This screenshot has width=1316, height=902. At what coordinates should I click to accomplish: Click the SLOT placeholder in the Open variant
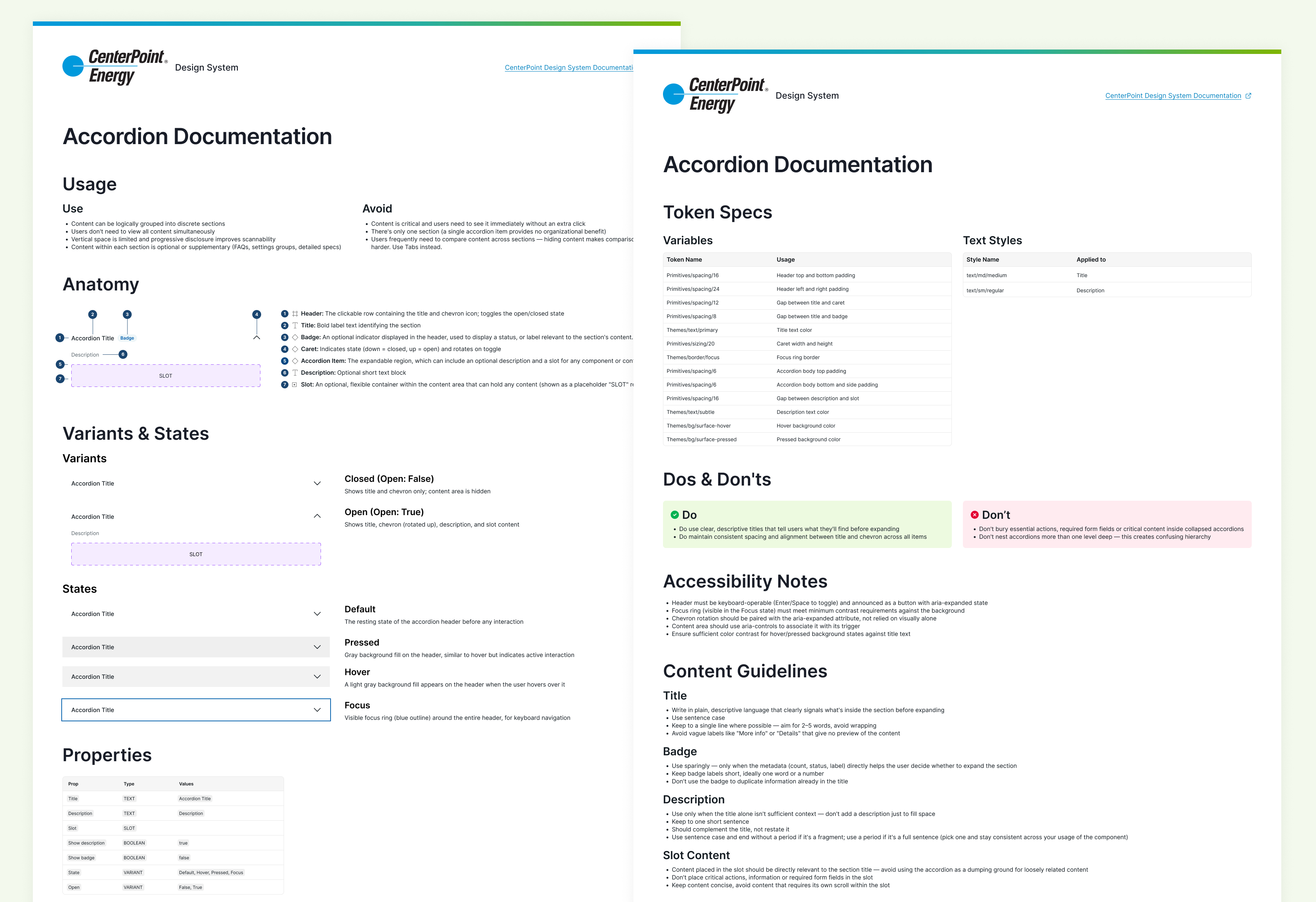tap(196, 554)
